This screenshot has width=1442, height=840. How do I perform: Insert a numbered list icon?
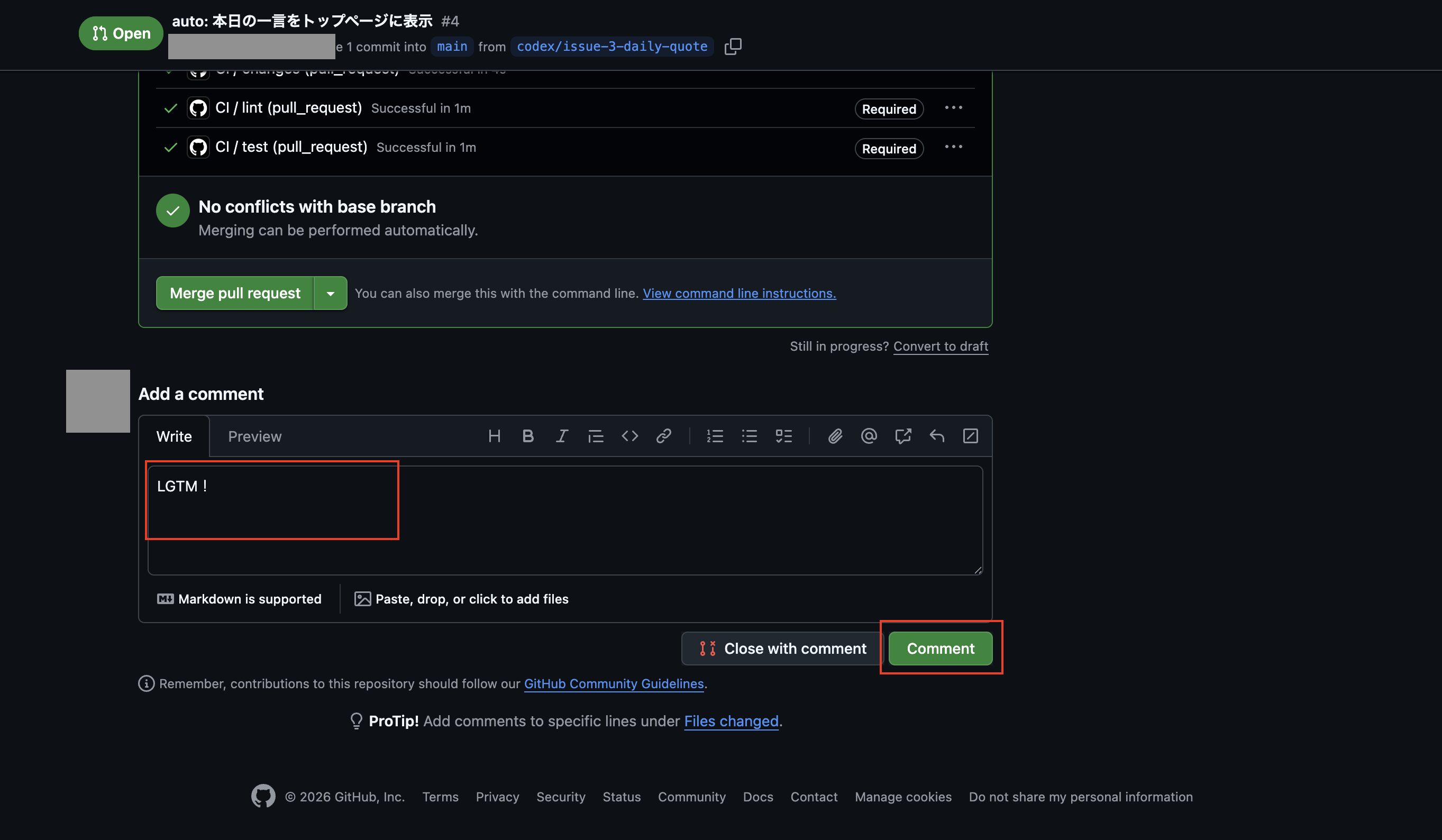point(715,436)
